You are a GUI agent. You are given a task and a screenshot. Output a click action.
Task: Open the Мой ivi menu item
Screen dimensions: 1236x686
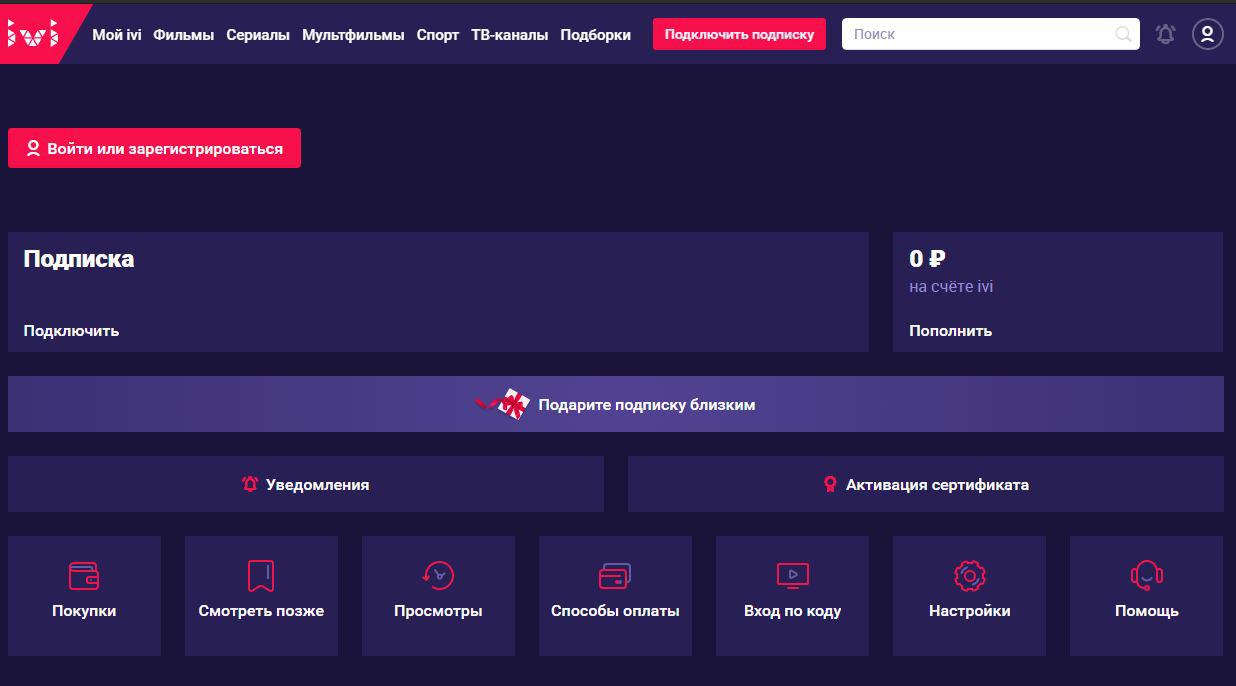tap(117, 34)
